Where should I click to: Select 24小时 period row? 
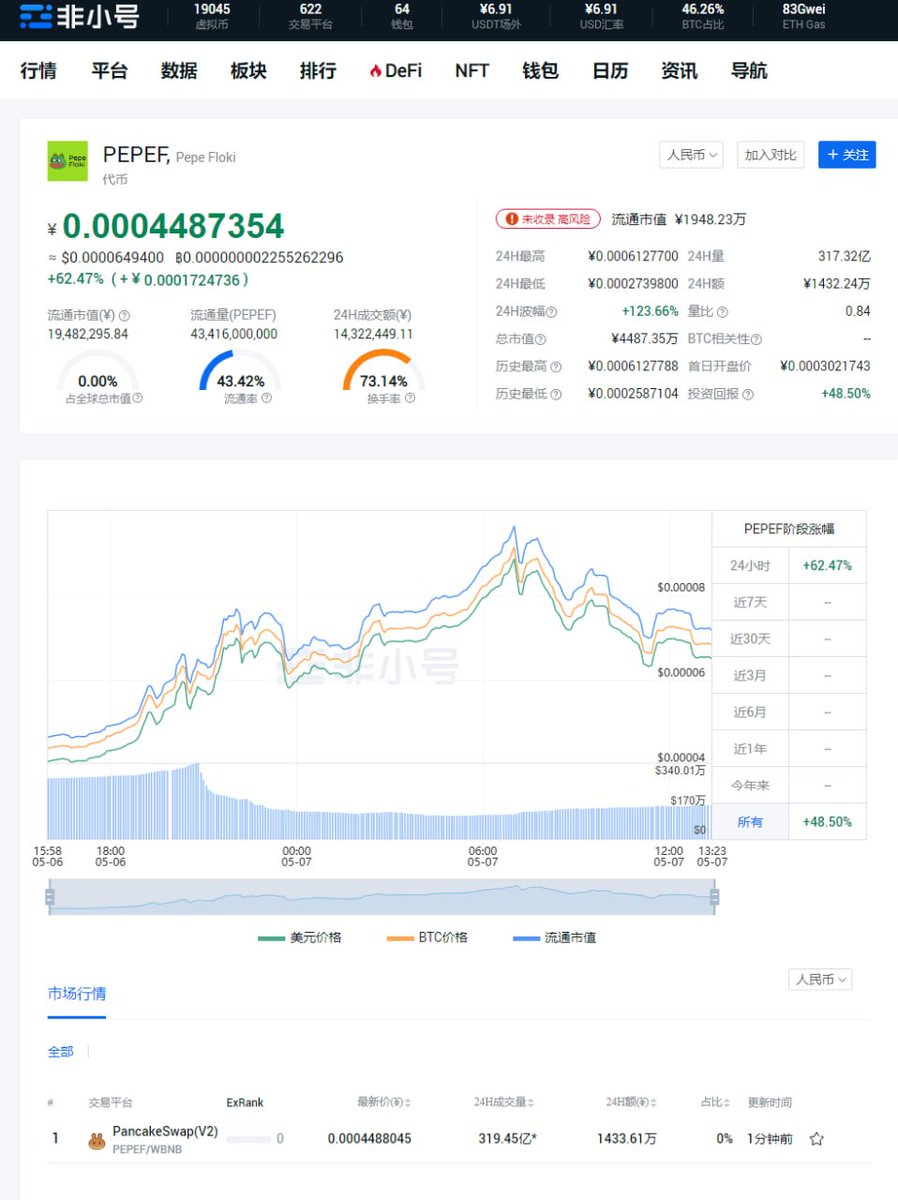[789, 566]
